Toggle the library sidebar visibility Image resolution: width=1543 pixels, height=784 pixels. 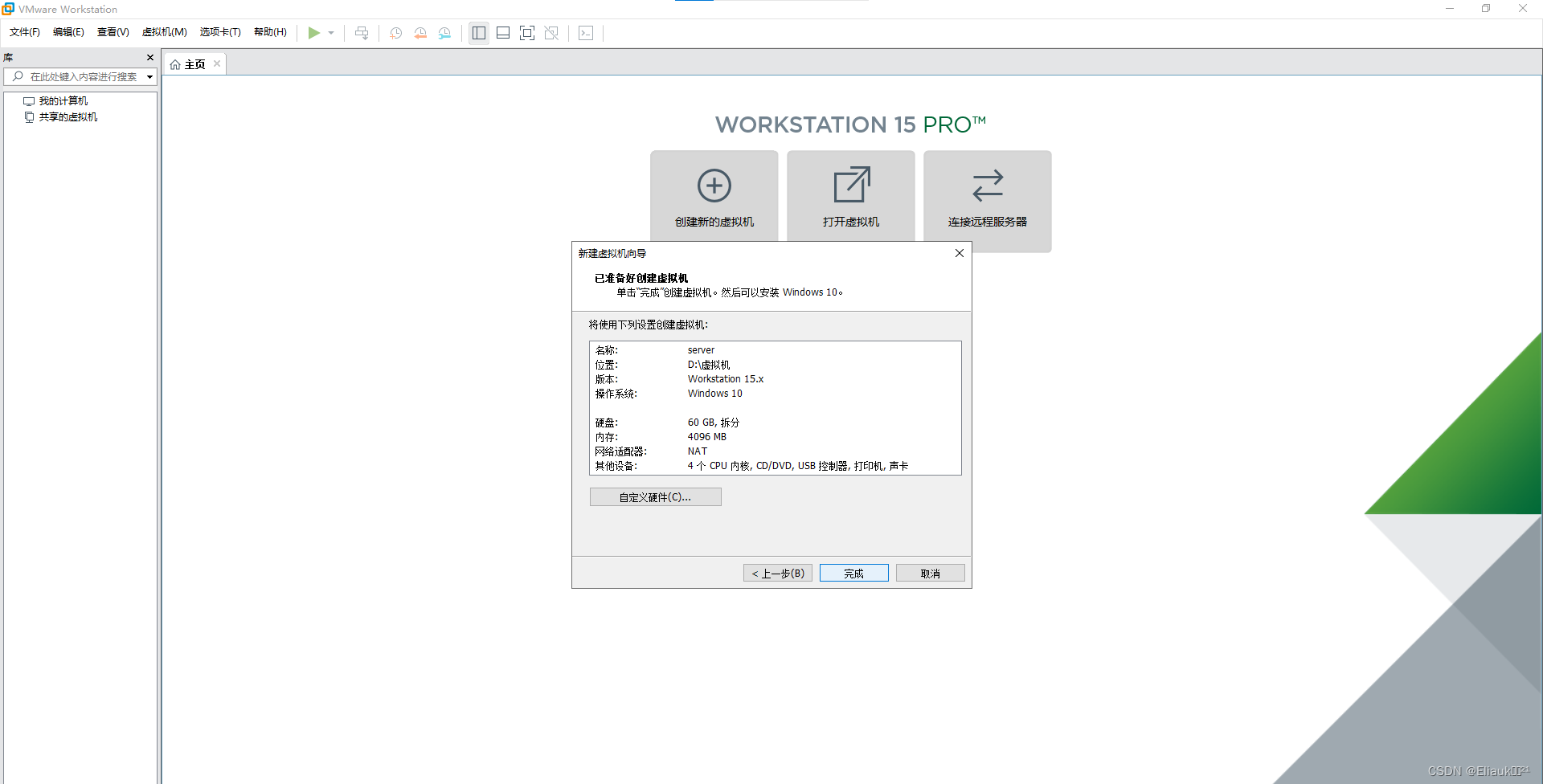(479, 33)
